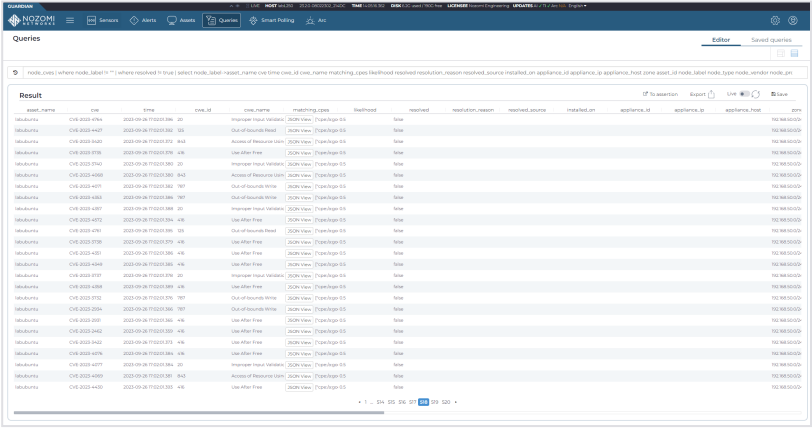Open the Sensors section
This screenshot has height=428, width=812.
(102, 20)
